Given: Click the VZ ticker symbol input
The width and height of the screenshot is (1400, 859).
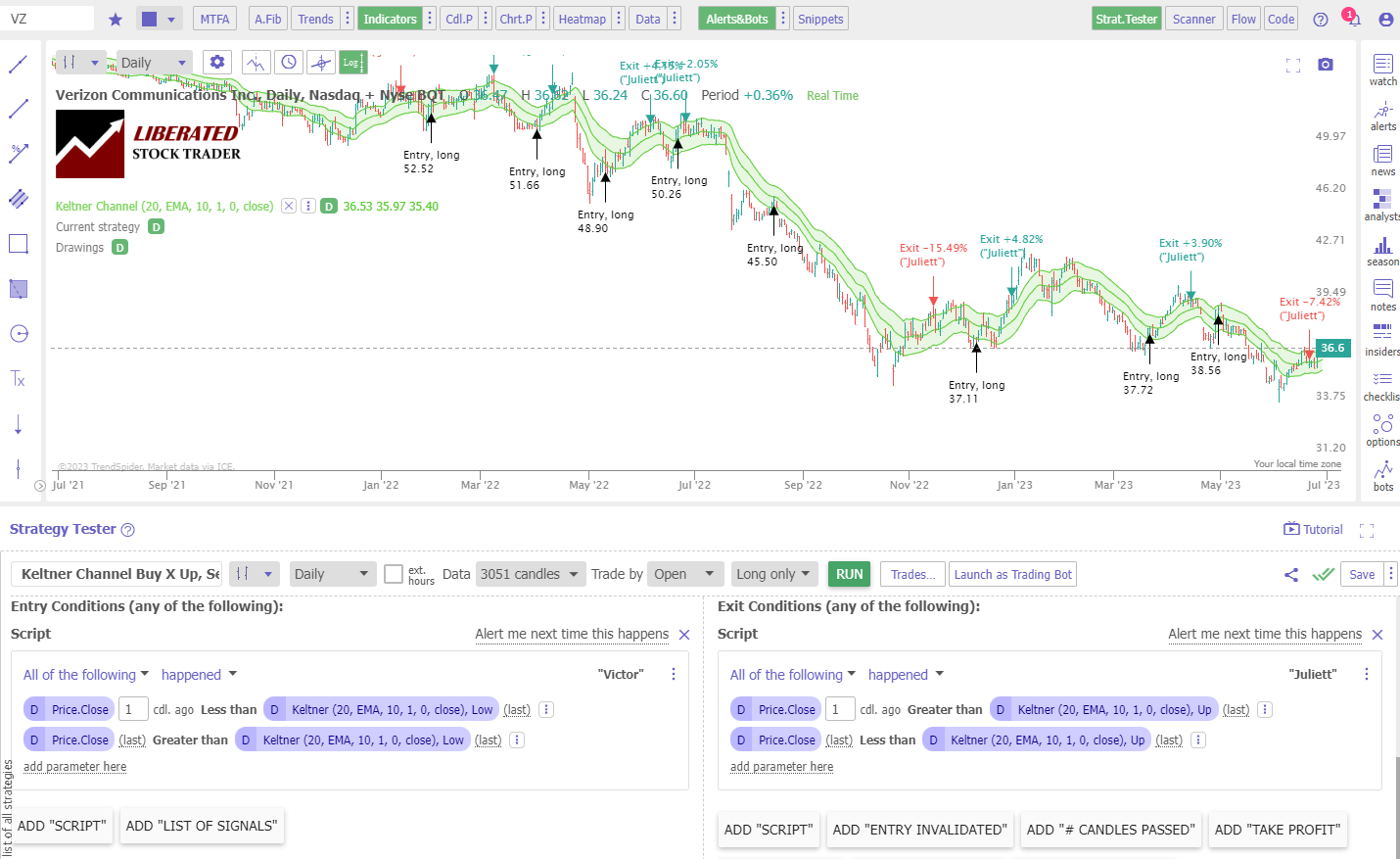Looking at the screenshot, I should 49,18.
